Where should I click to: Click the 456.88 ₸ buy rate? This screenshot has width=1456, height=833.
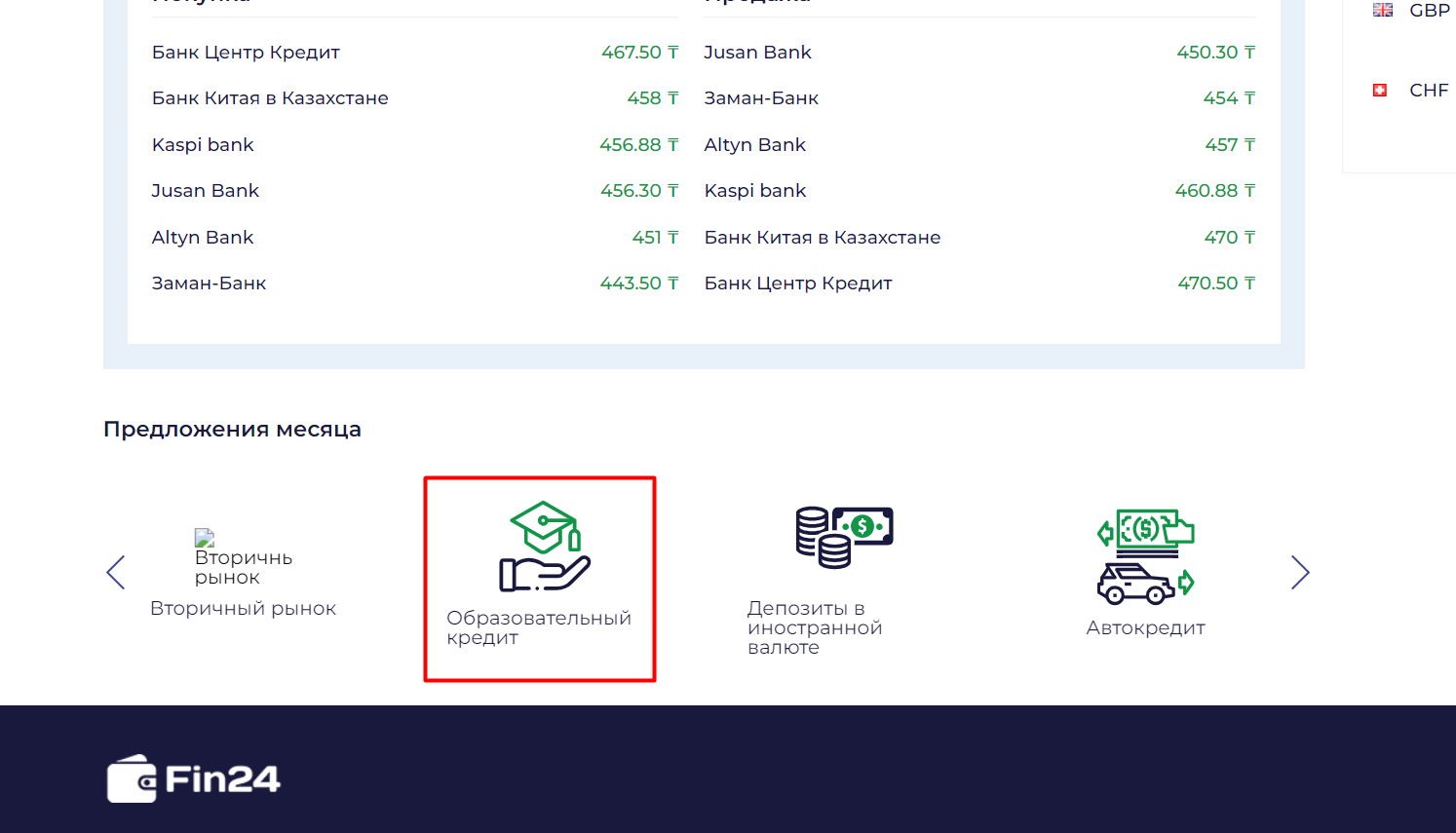click(x=639, y=145)
